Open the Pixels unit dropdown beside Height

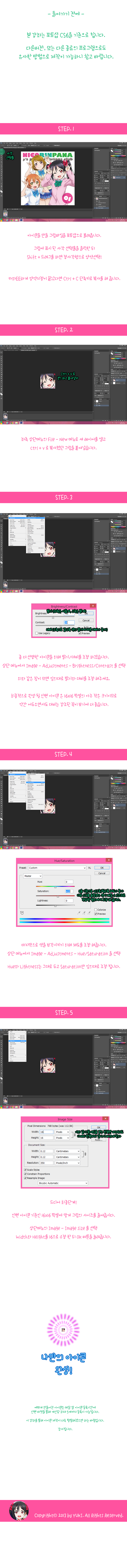[x=63, y=1138]
